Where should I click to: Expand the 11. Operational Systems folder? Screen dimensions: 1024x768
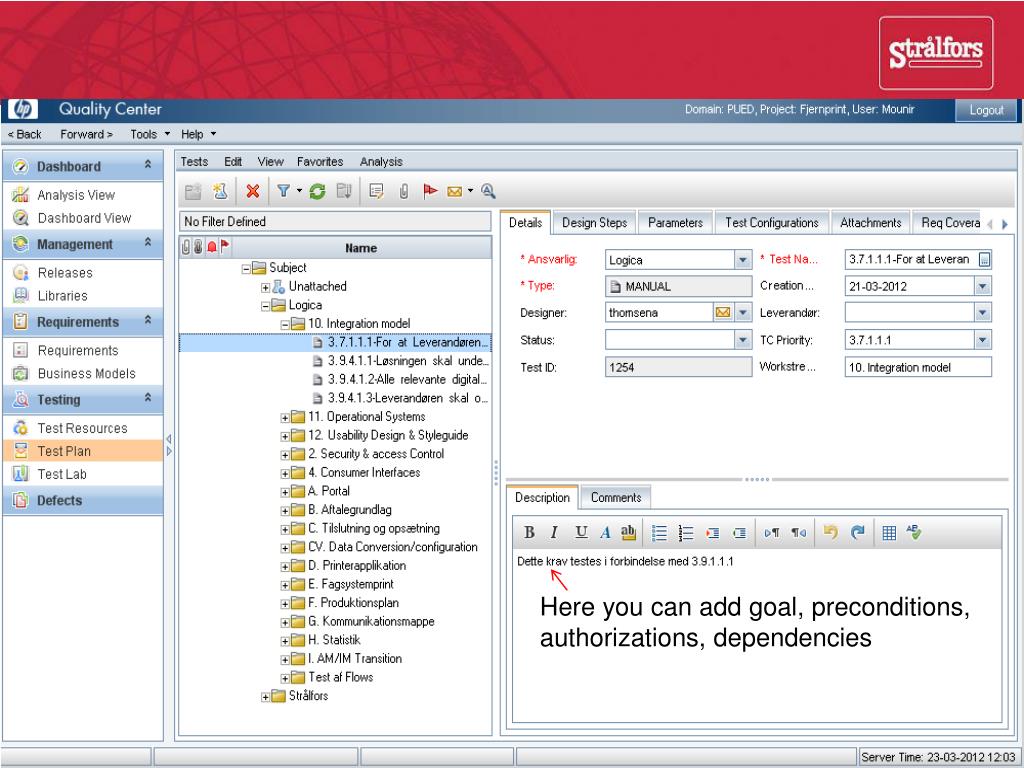(x=285, y=418)
